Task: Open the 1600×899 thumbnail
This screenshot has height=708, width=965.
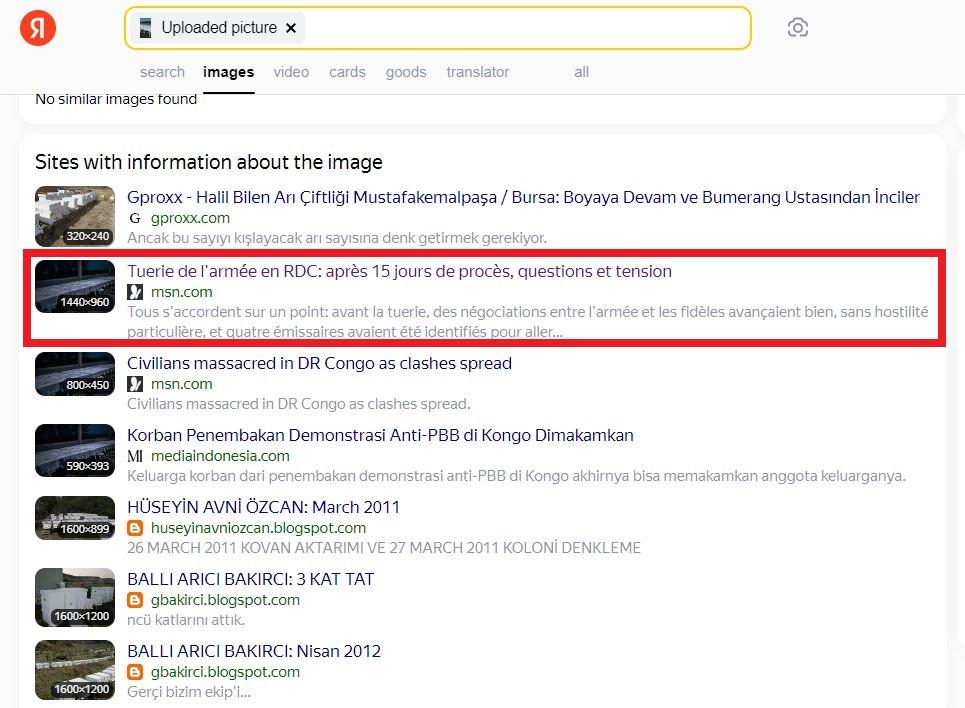Action: click(75, 518)
